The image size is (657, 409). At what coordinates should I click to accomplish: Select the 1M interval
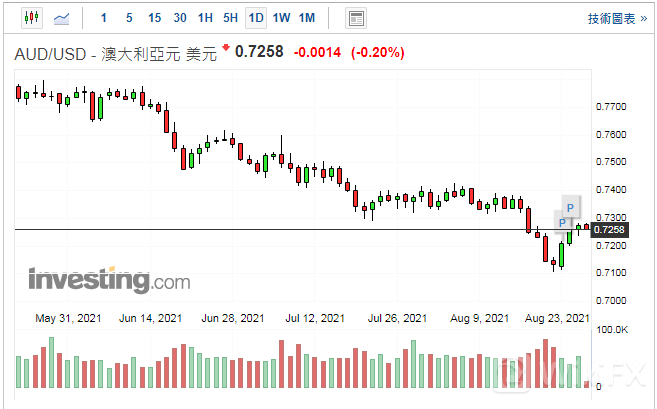coord(307,18)
